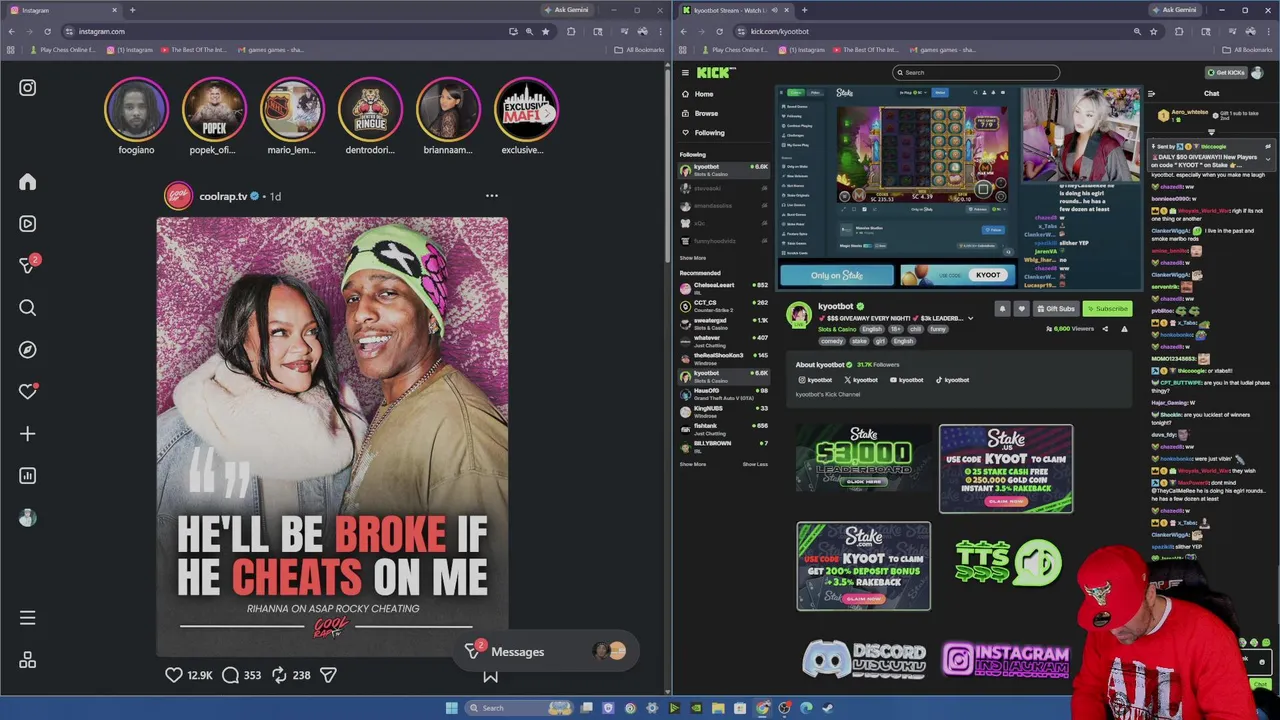Open coolrap.tv profile link
The image size is (1280, 720).
tap(222, 197)
